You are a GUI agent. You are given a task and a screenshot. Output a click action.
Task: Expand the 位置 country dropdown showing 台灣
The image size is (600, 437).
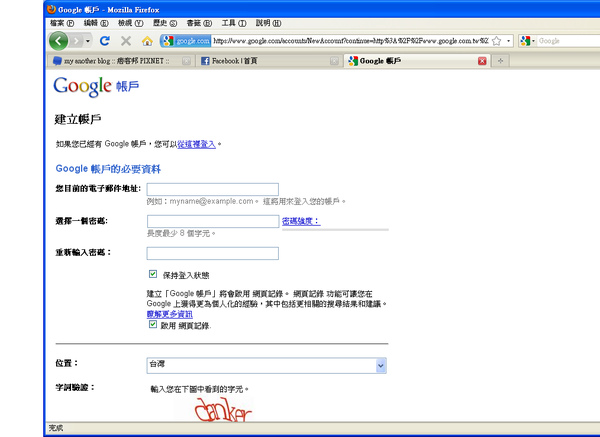click(266, 365)
